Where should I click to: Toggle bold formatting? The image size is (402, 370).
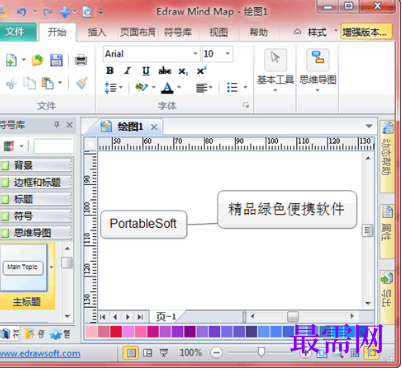tap(110, 71)
